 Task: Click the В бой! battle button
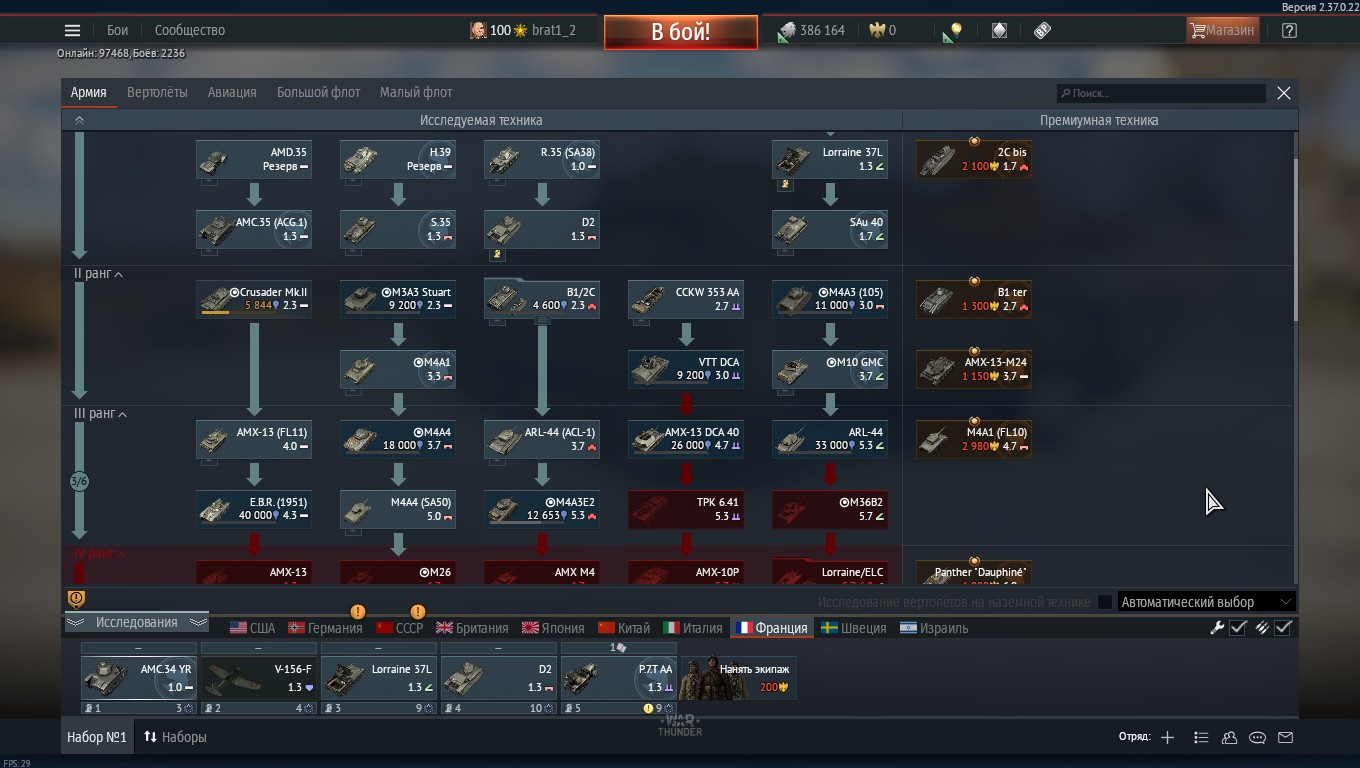(680, 31)
